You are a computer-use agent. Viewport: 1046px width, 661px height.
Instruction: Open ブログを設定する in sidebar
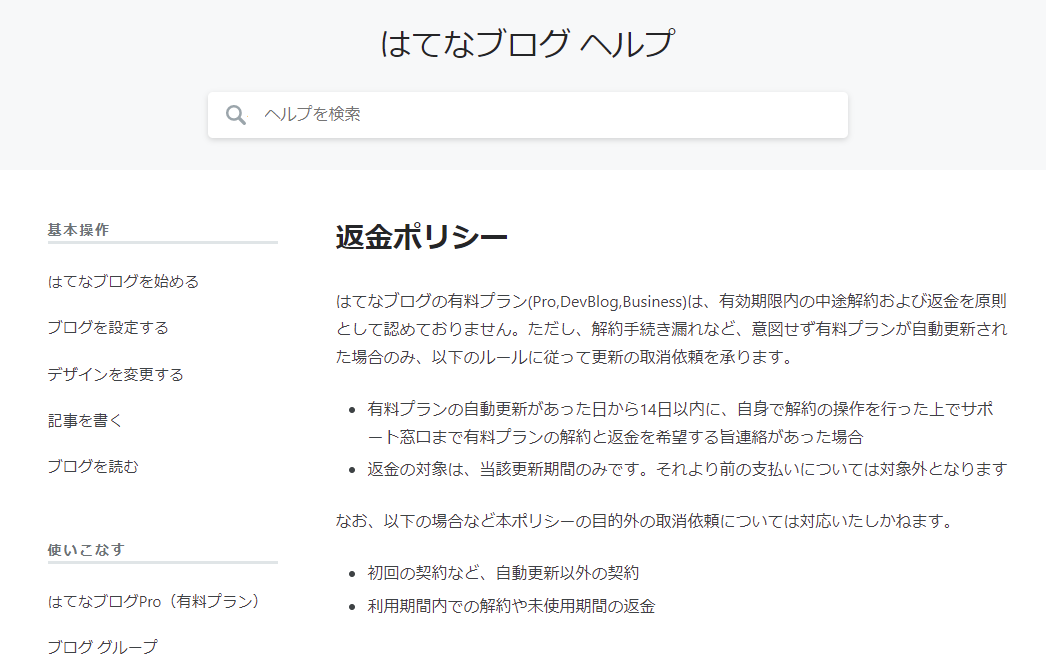(x=108, y=327)
